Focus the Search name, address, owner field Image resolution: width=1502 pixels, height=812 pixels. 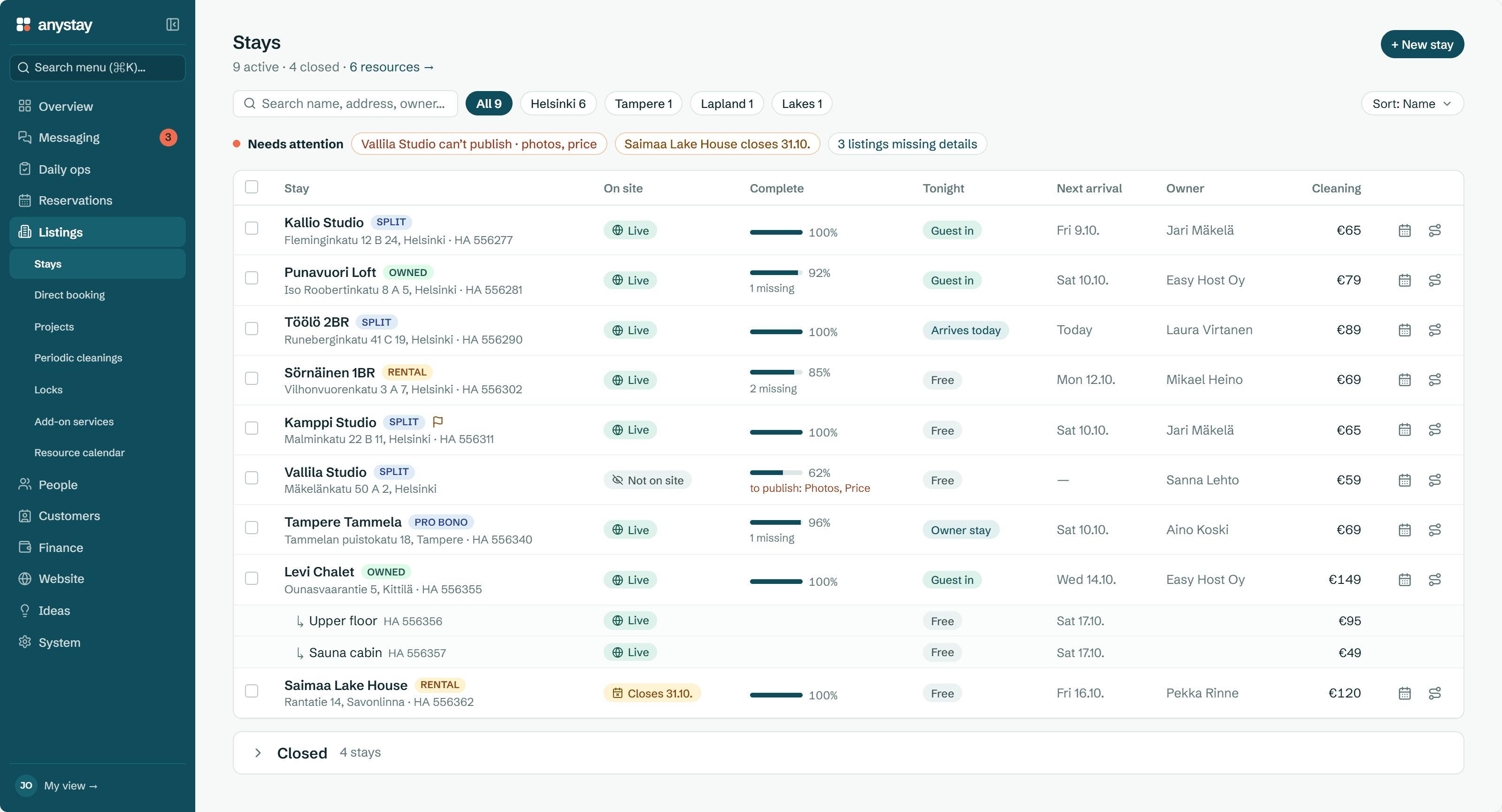pyautogui.click(x=345, y=104)
